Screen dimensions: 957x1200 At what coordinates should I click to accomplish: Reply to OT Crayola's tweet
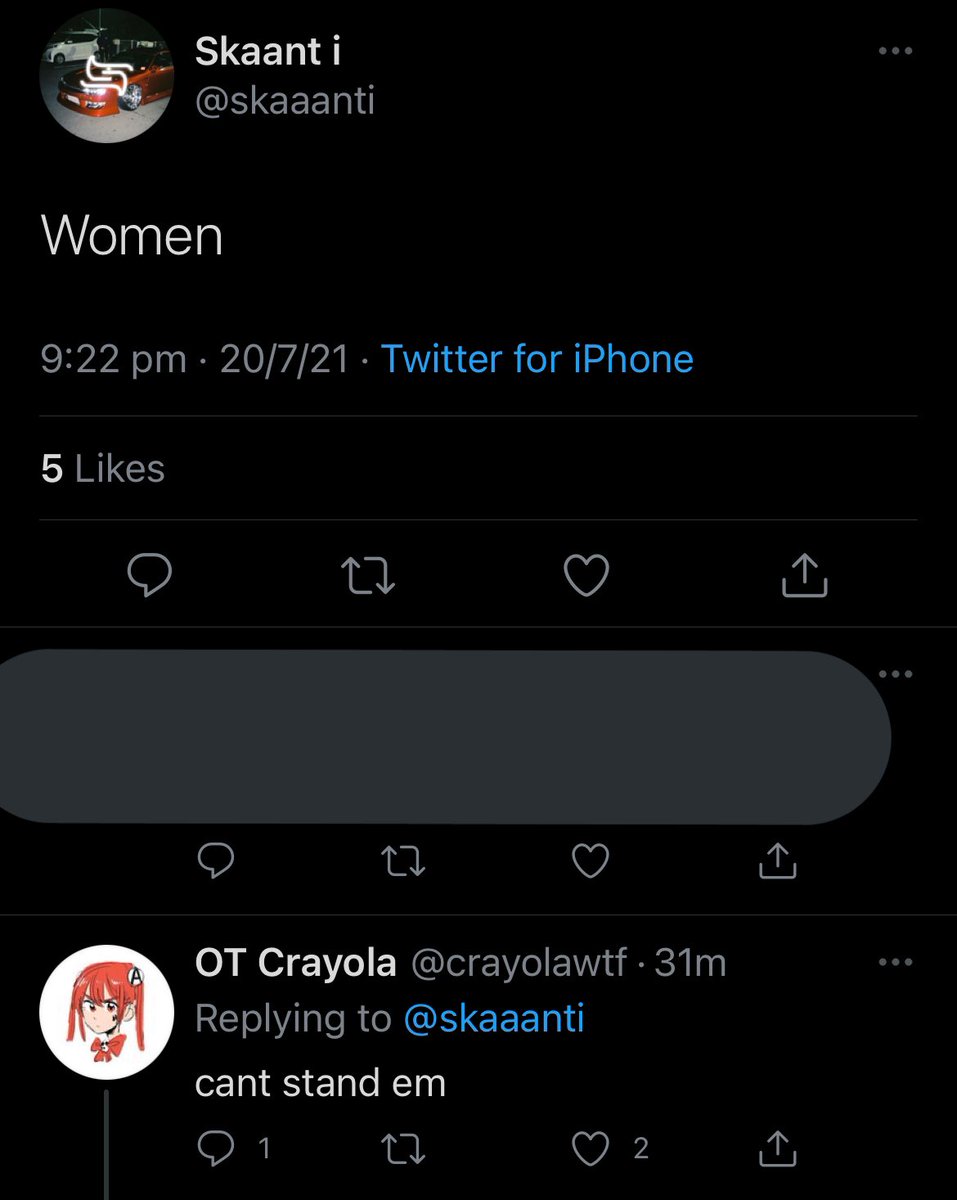[x=215, y=1149]
